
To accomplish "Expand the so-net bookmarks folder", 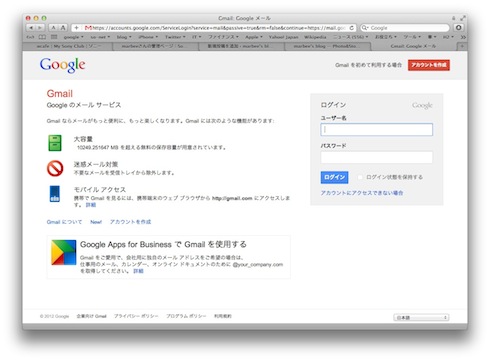I will tap(100, 37).
